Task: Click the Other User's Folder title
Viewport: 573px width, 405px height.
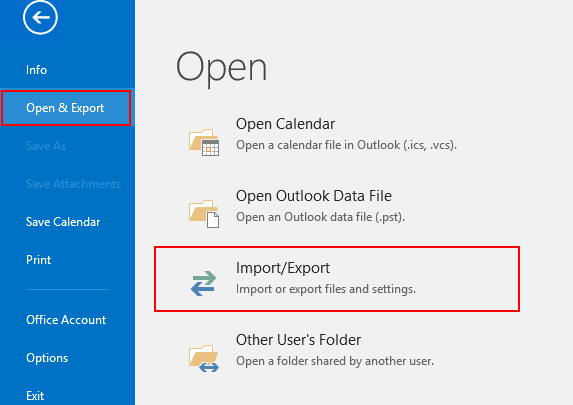Action: [299, 340]
